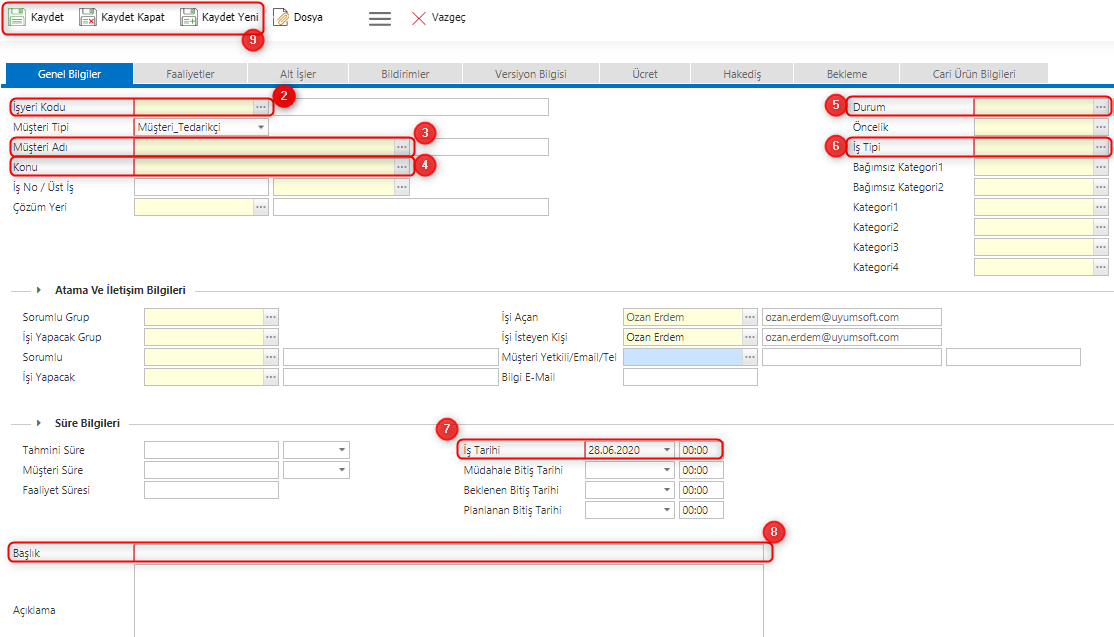Switch to the Versiyon Bilgisi tab

[x=528, y=73]
